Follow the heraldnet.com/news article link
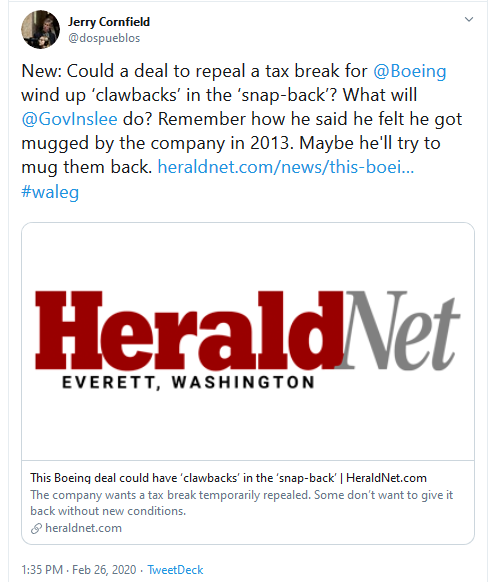This screenshot has width=489, height=582. [286, 167]
